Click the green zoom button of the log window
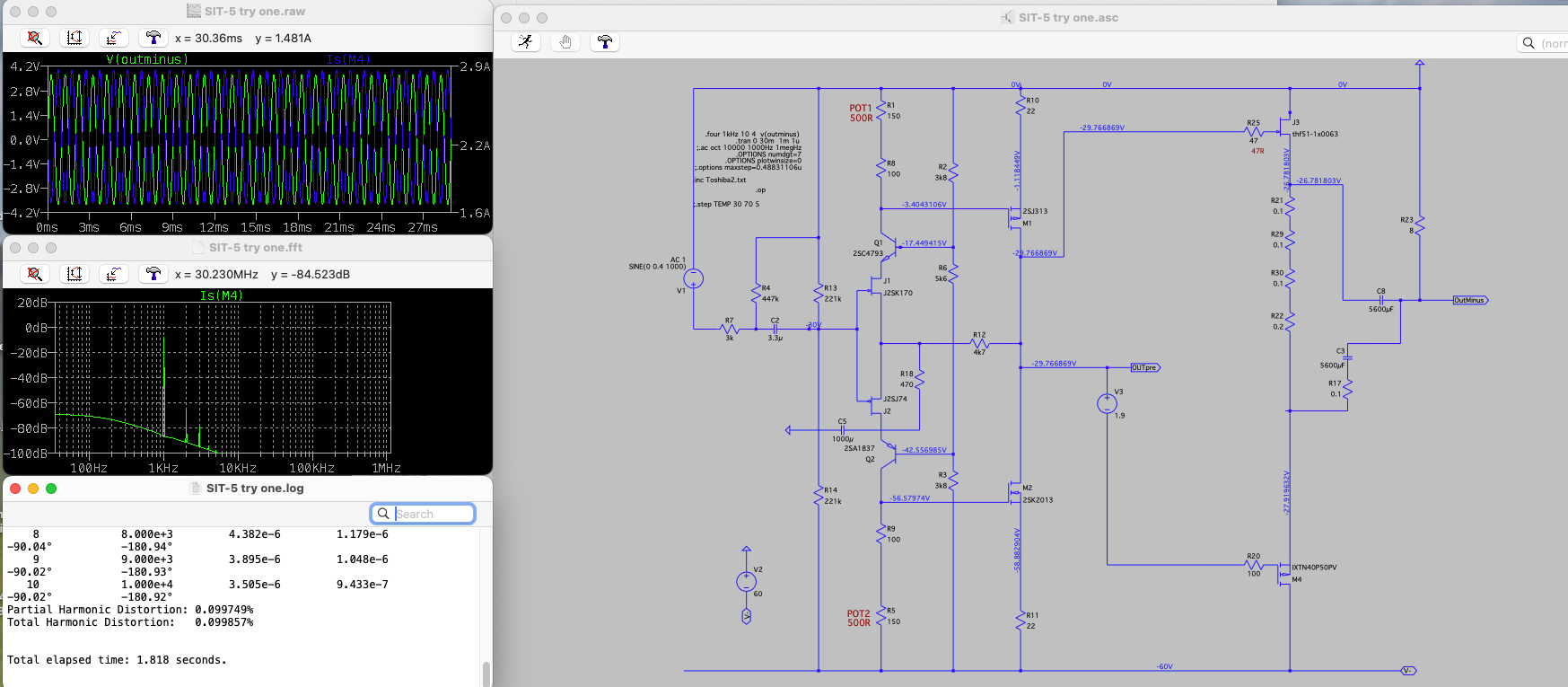Image resolution: width=1568 pixels, height=687 pixels. [51, 489]
